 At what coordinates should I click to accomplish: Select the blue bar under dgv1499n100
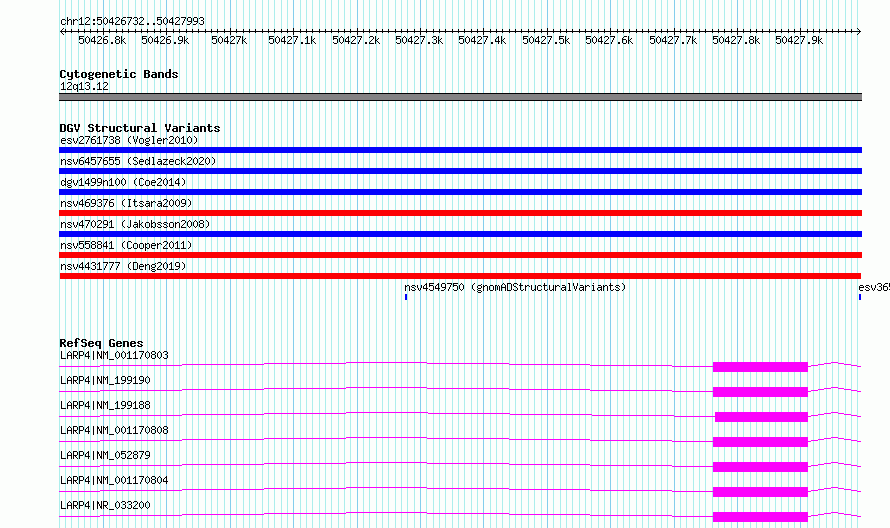coord(460,192)
